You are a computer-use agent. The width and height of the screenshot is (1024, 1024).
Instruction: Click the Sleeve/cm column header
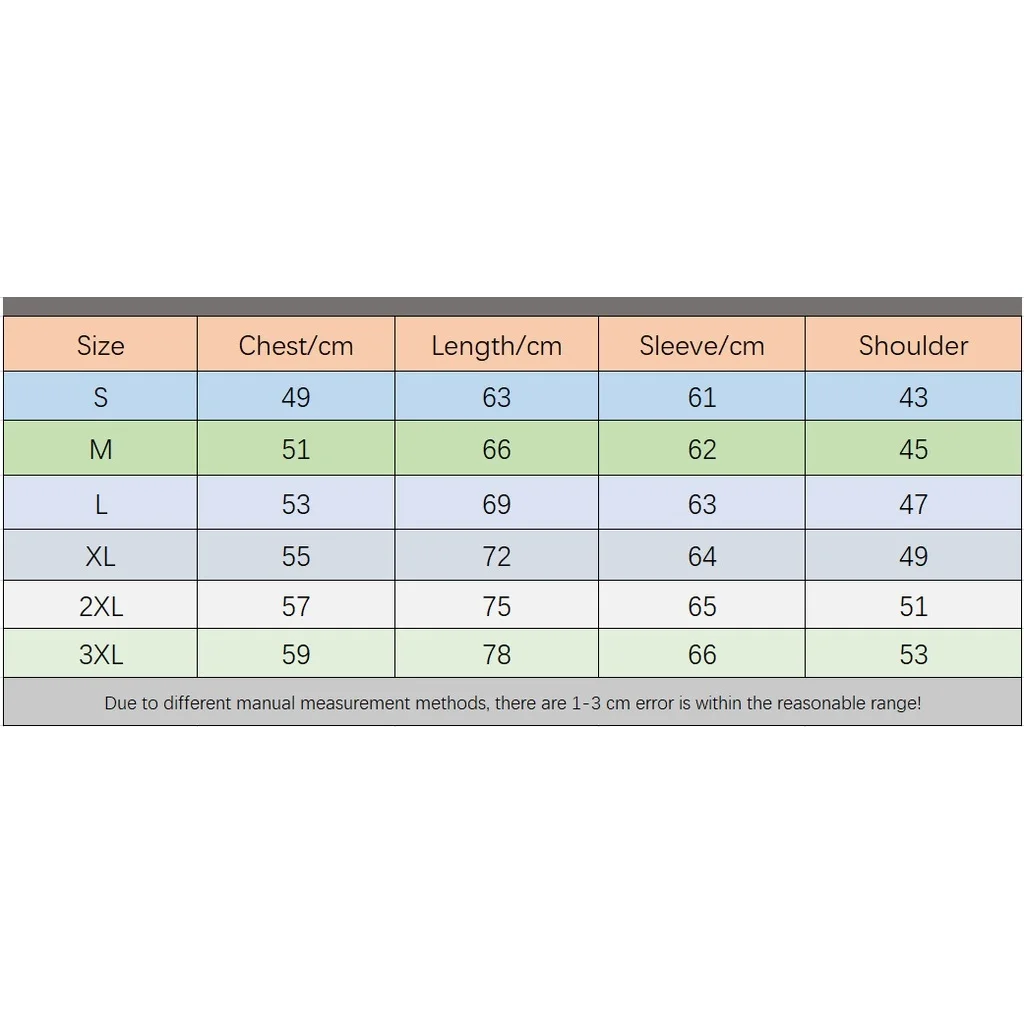pyautogui.click(x=702, y=346)
